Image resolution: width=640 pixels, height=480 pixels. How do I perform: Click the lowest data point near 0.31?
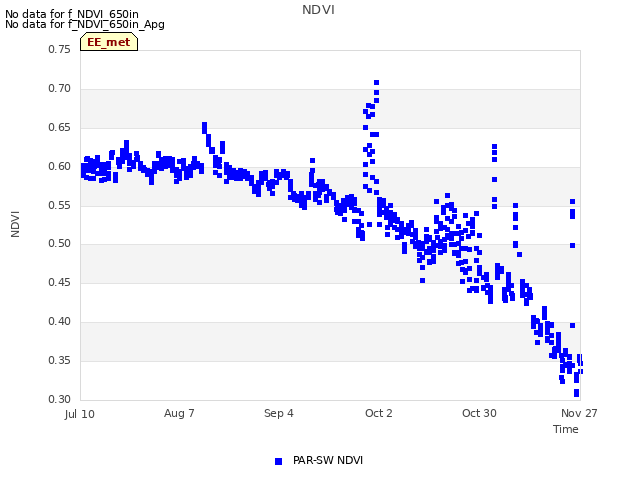tap(576, 393)
